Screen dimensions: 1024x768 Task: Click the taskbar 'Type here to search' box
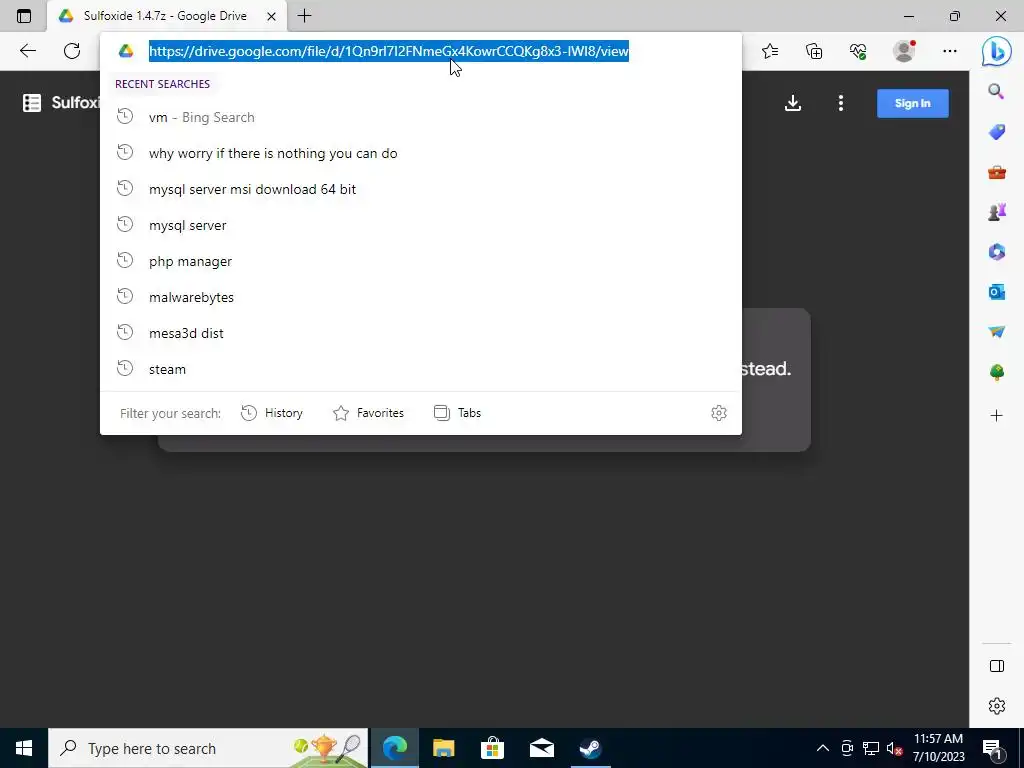point(208,748)
